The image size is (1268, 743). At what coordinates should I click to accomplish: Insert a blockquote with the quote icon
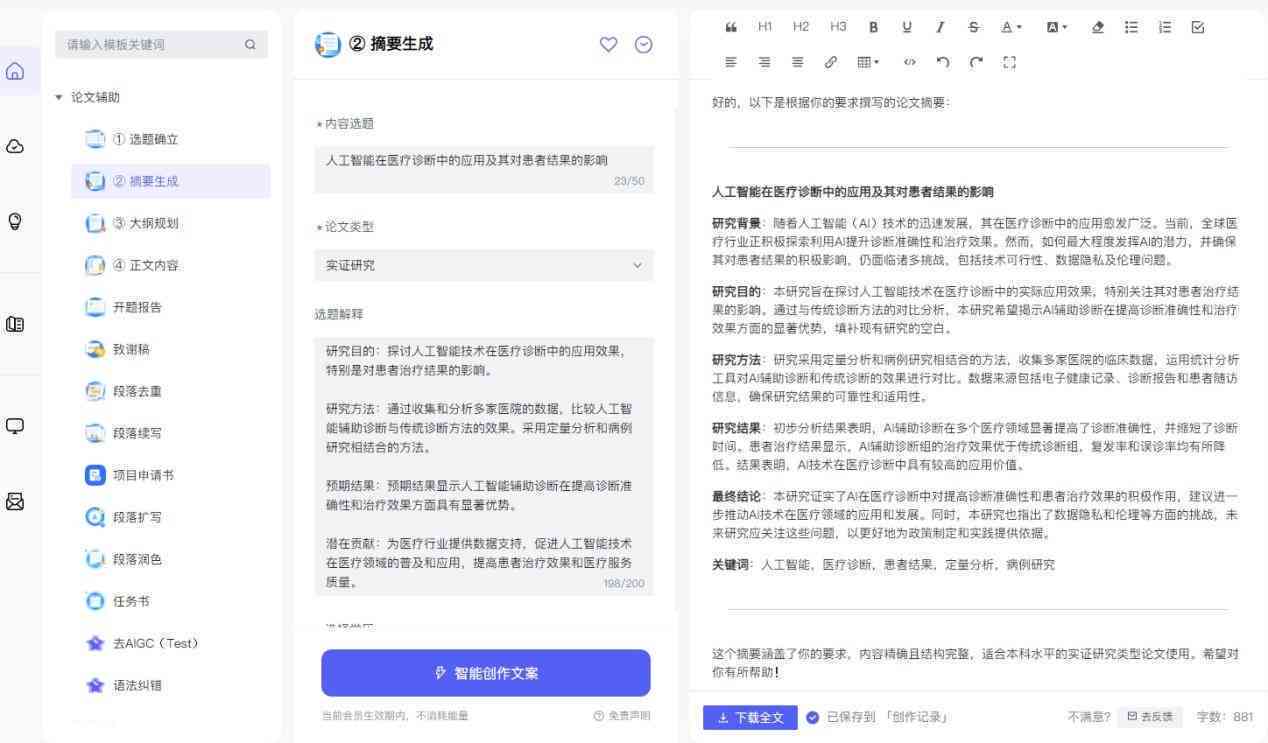click(x=731, y=27)
